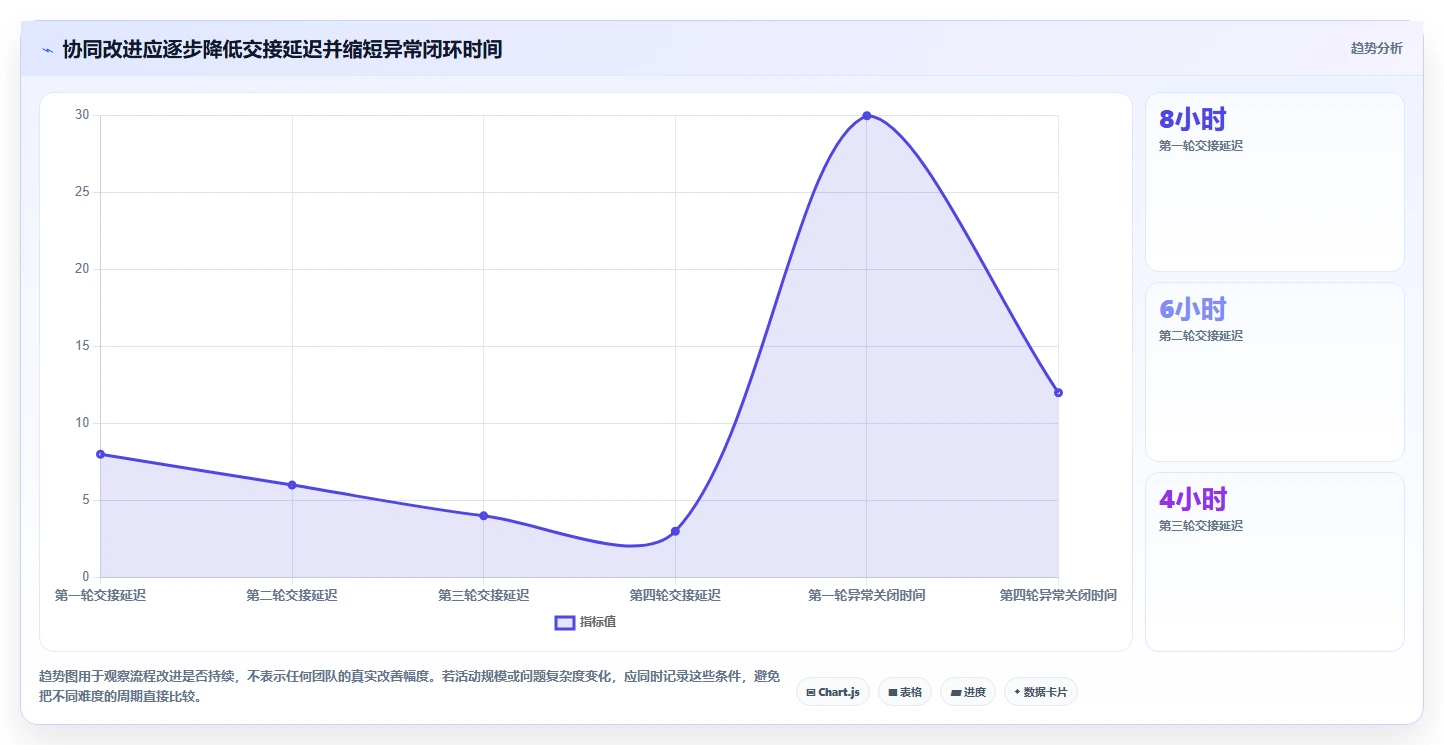Image resolution: width=1444 pixels, height=745 pixels.
Task: Open the 6小时 stat card
Action: click(x=1275, y=372)
